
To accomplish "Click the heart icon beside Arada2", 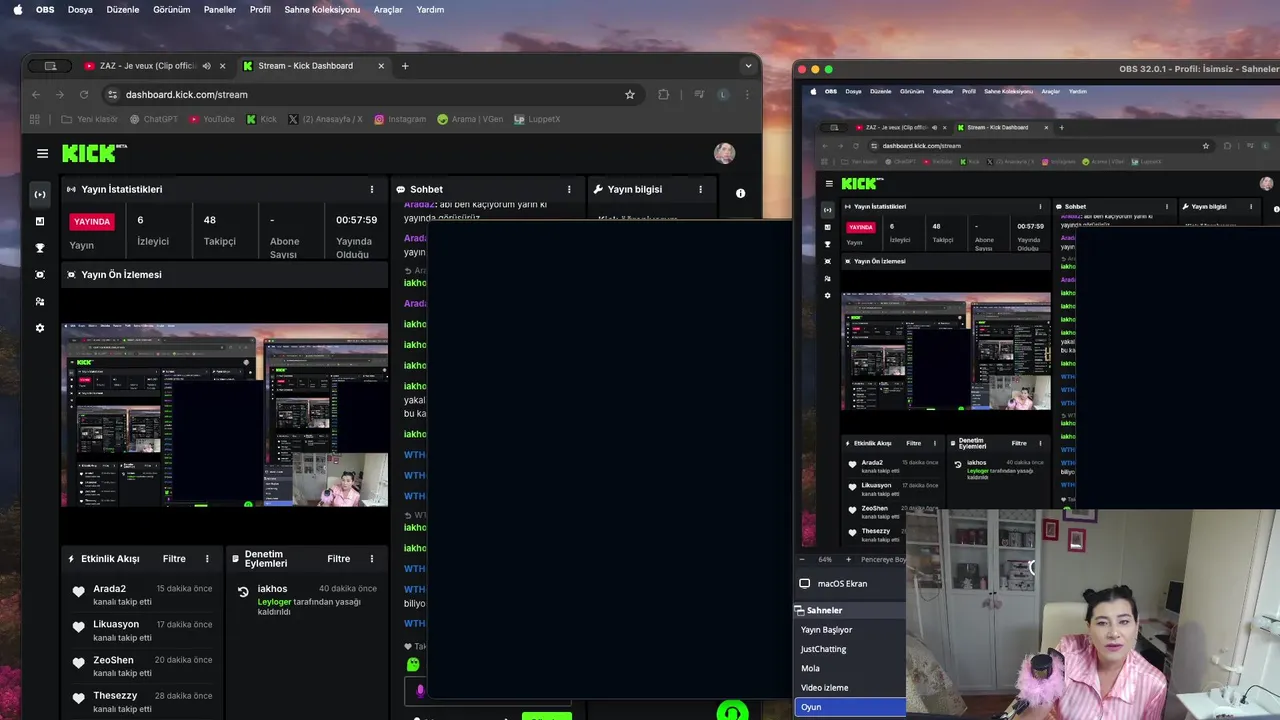I will click(79, 592).
